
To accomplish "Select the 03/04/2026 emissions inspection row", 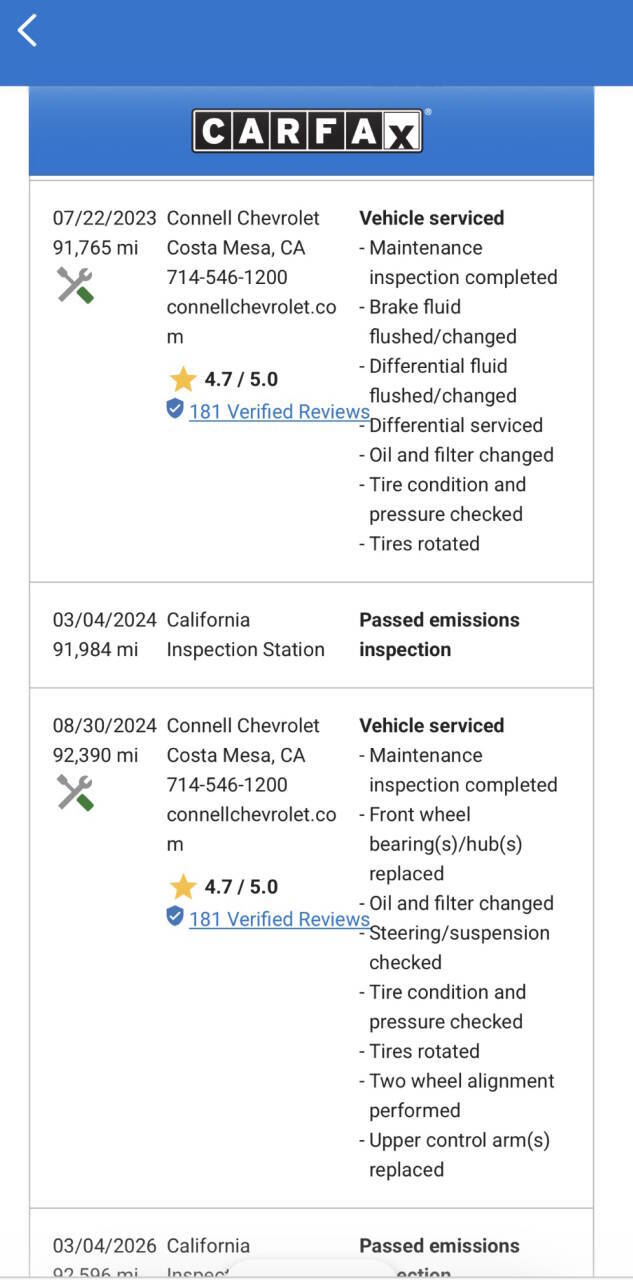I will [311, 1244].
